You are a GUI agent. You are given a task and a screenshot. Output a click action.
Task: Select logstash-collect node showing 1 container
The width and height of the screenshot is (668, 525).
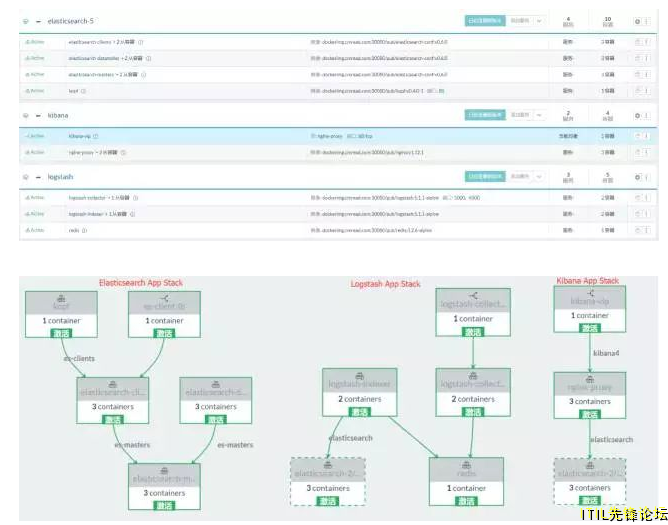tap(473, 312)
